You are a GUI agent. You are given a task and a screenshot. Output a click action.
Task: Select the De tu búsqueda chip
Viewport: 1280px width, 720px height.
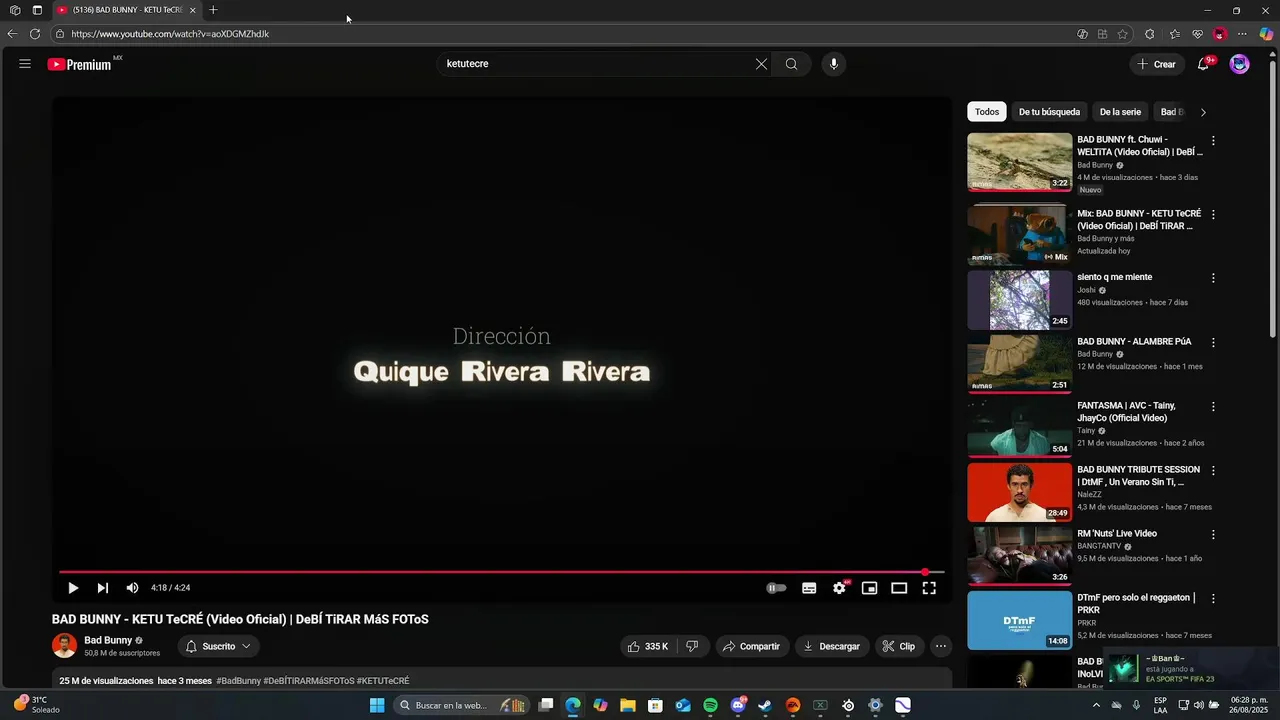1049,112
